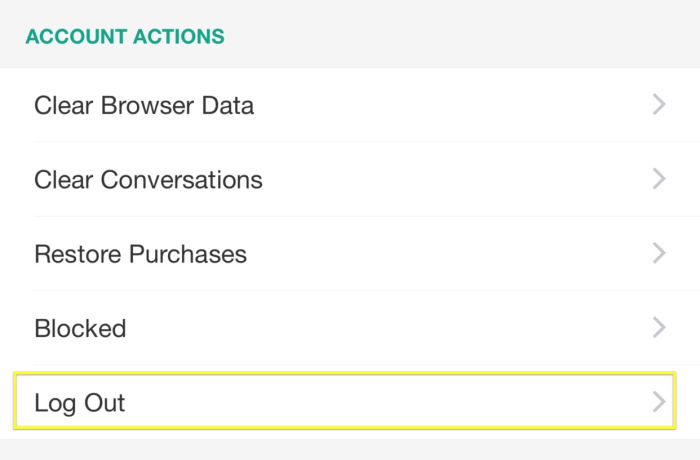Click the divider between Blocked and Log Out

click(x=350, y=365)
